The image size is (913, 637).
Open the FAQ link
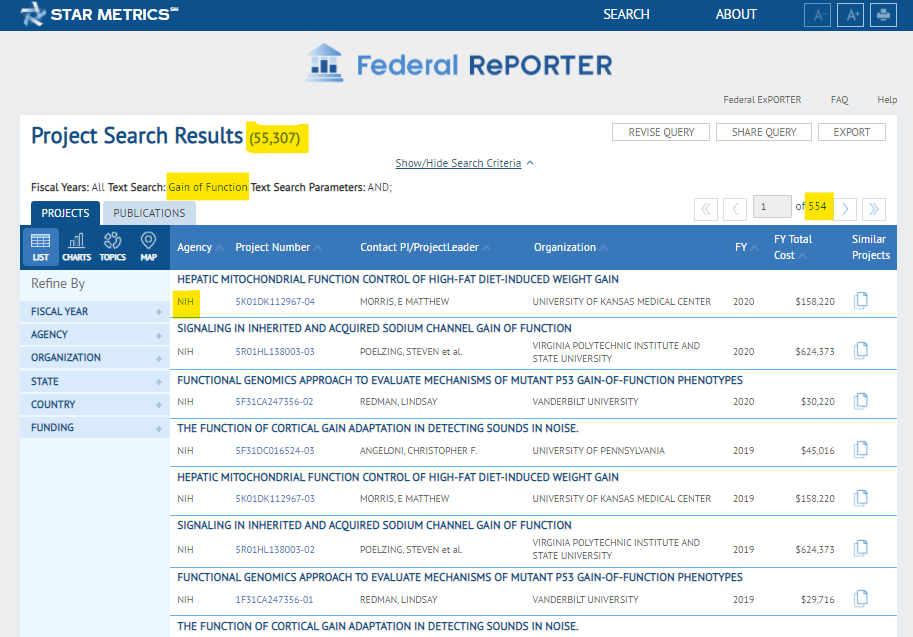(x=839, y=100)
